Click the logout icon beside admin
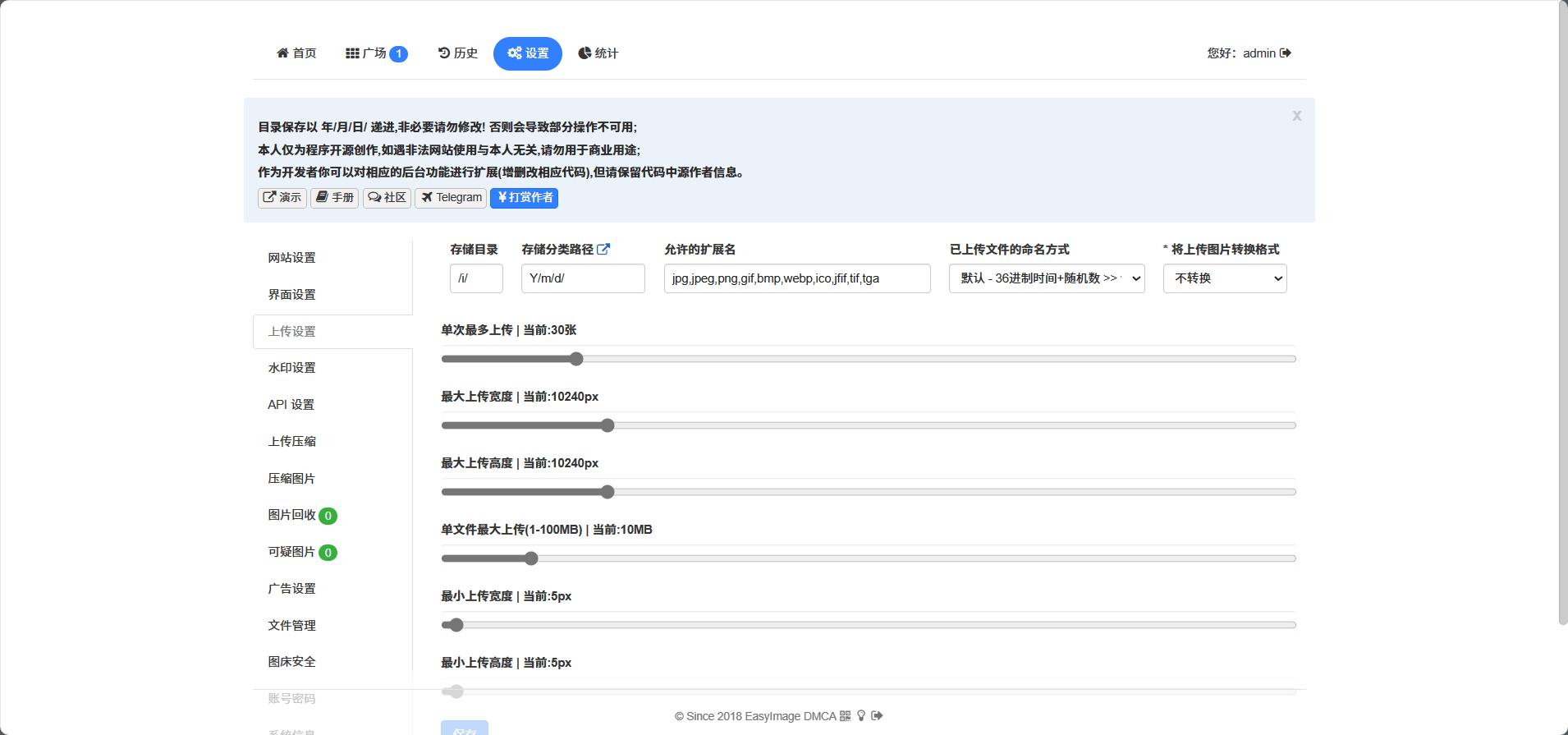The width and height of the screenshot is (1568, 735). [1286, 53]
